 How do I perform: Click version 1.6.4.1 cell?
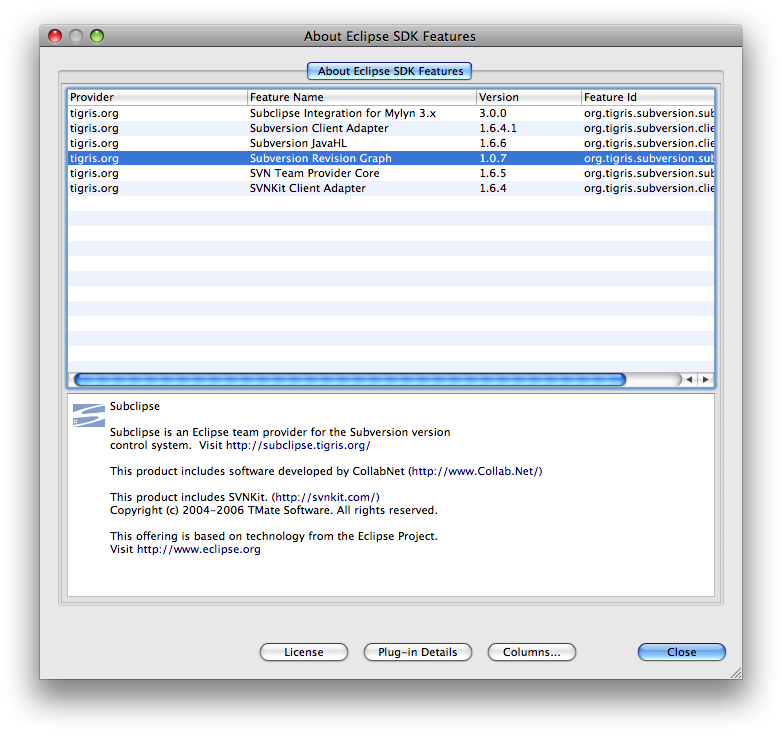498,128
